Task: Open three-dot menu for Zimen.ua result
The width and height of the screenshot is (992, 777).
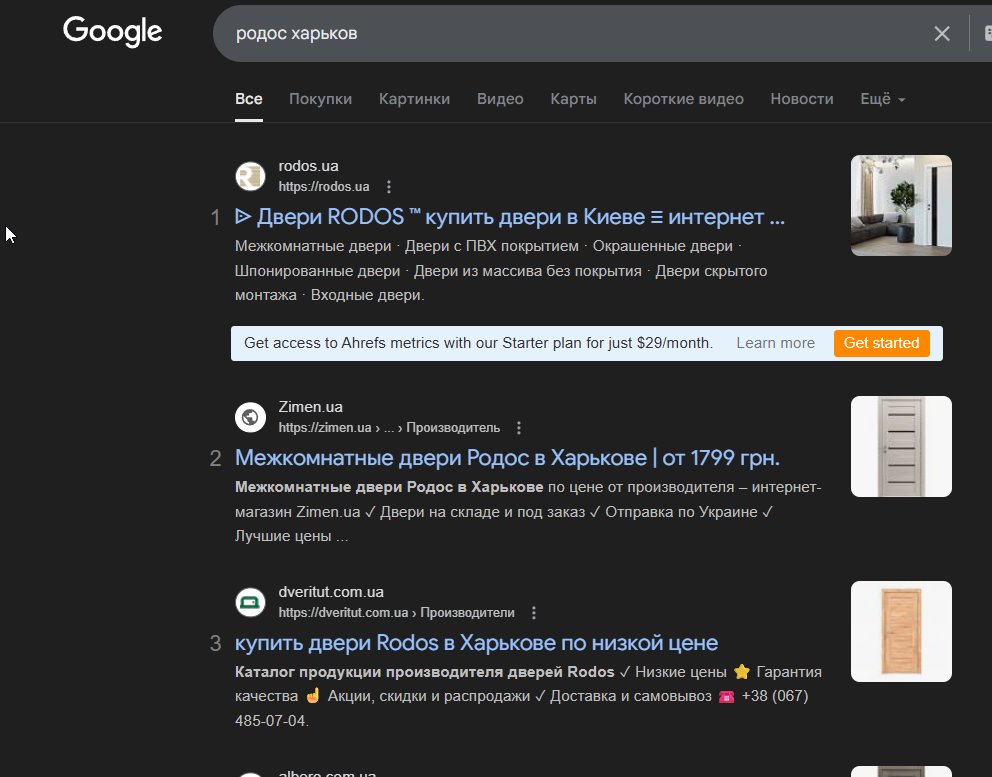Action: coord(519,428)
